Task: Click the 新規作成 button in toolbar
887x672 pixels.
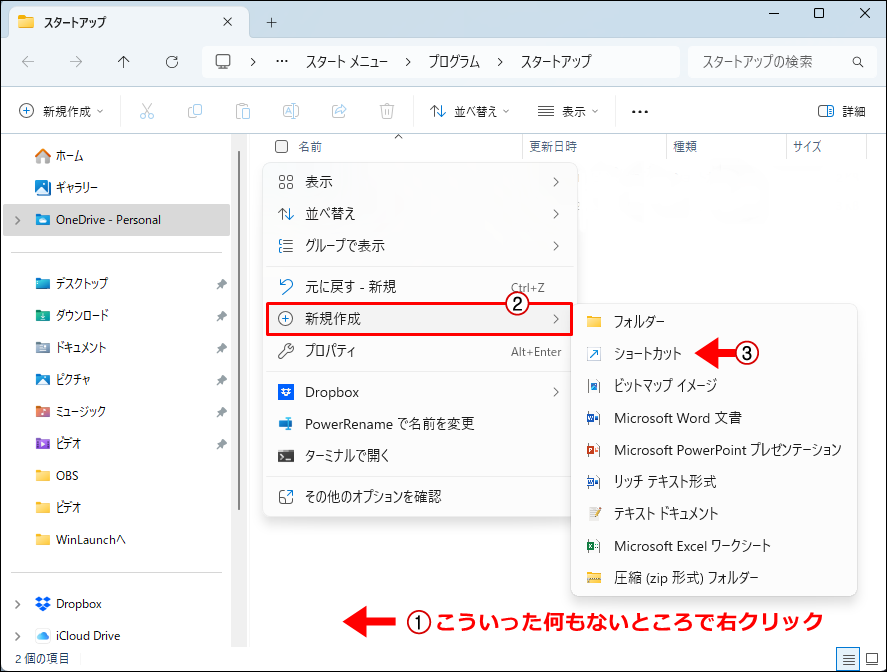Action: [x=61, y=111]
